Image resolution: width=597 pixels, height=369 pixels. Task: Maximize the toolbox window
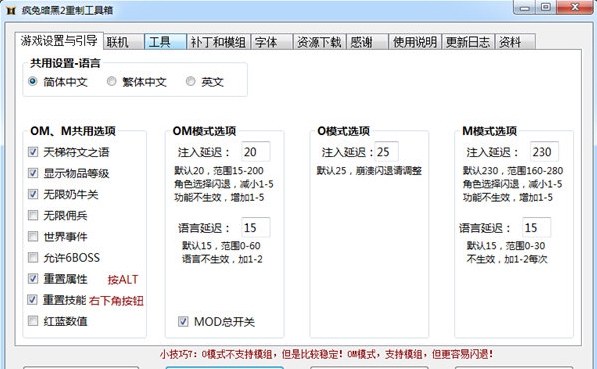[x=546, y=8]
